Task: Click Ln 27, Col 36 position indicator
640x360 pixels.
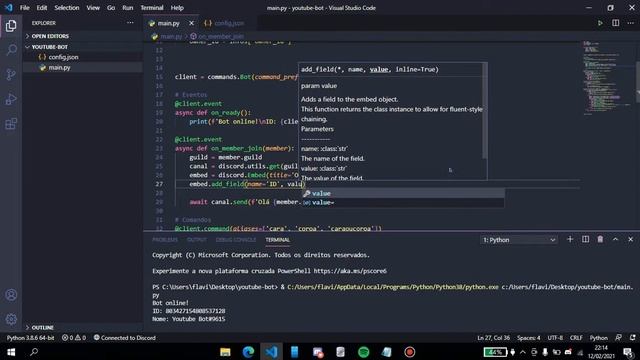Action: (493, 338)
